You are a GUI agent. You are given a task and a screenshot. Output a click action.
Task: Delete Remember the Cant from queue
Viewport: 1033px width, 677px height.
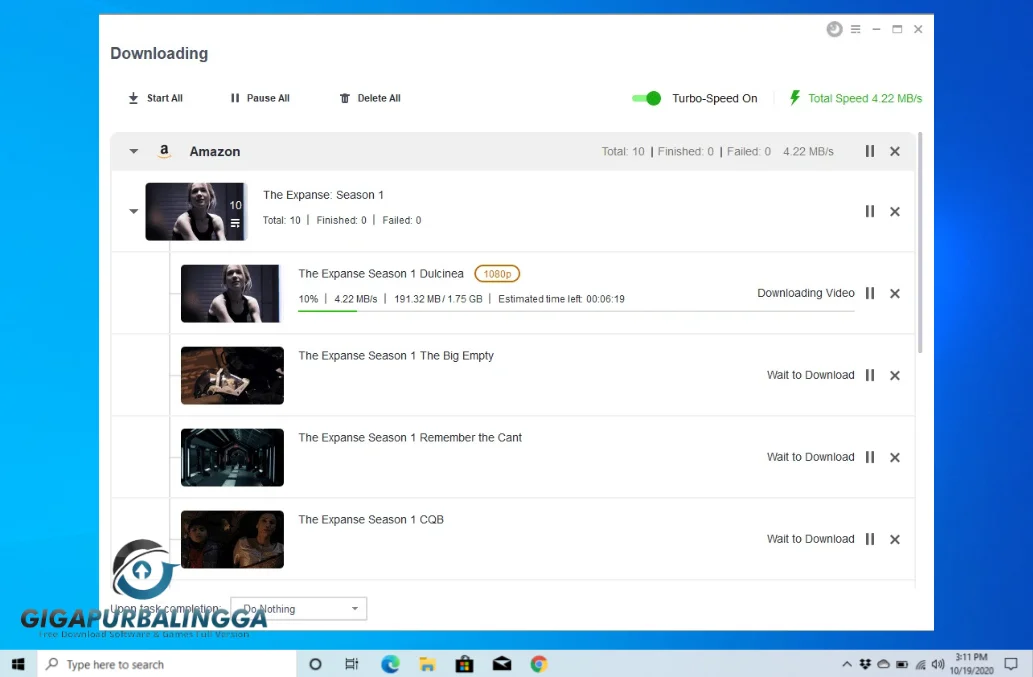[x=895, y=458]
